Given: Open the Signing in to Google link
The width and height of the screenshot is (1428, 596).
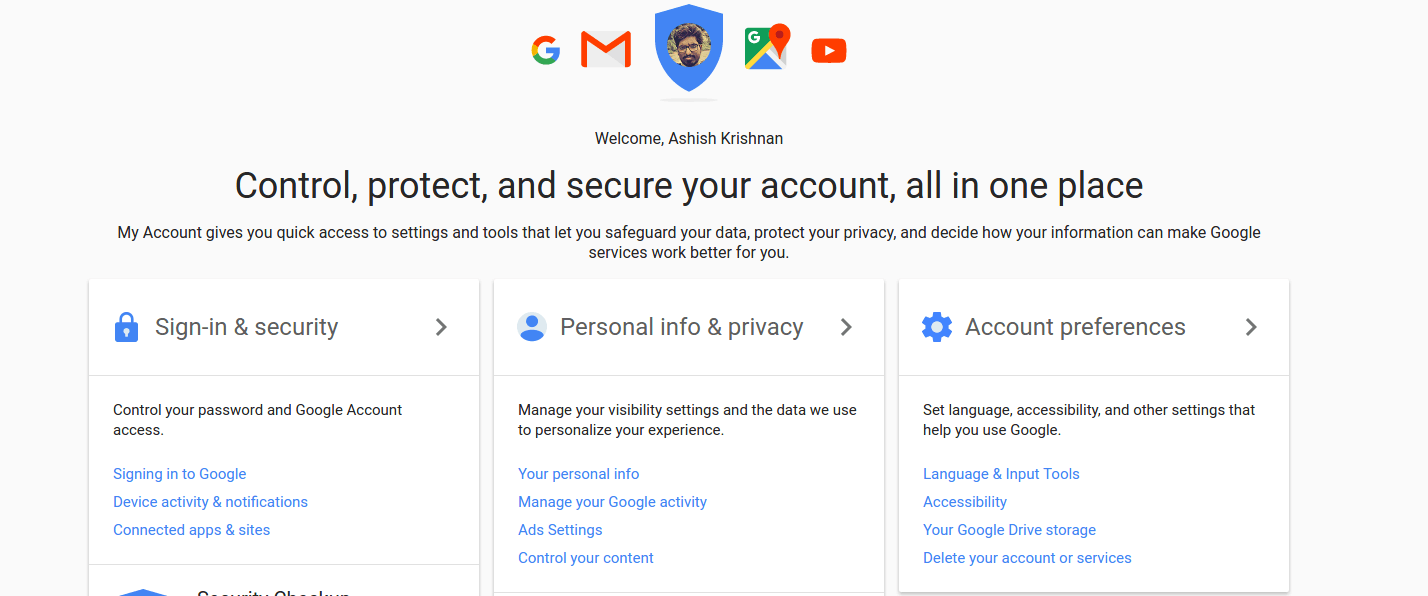Looking at the screenshot, I should (x=180, y=474).
